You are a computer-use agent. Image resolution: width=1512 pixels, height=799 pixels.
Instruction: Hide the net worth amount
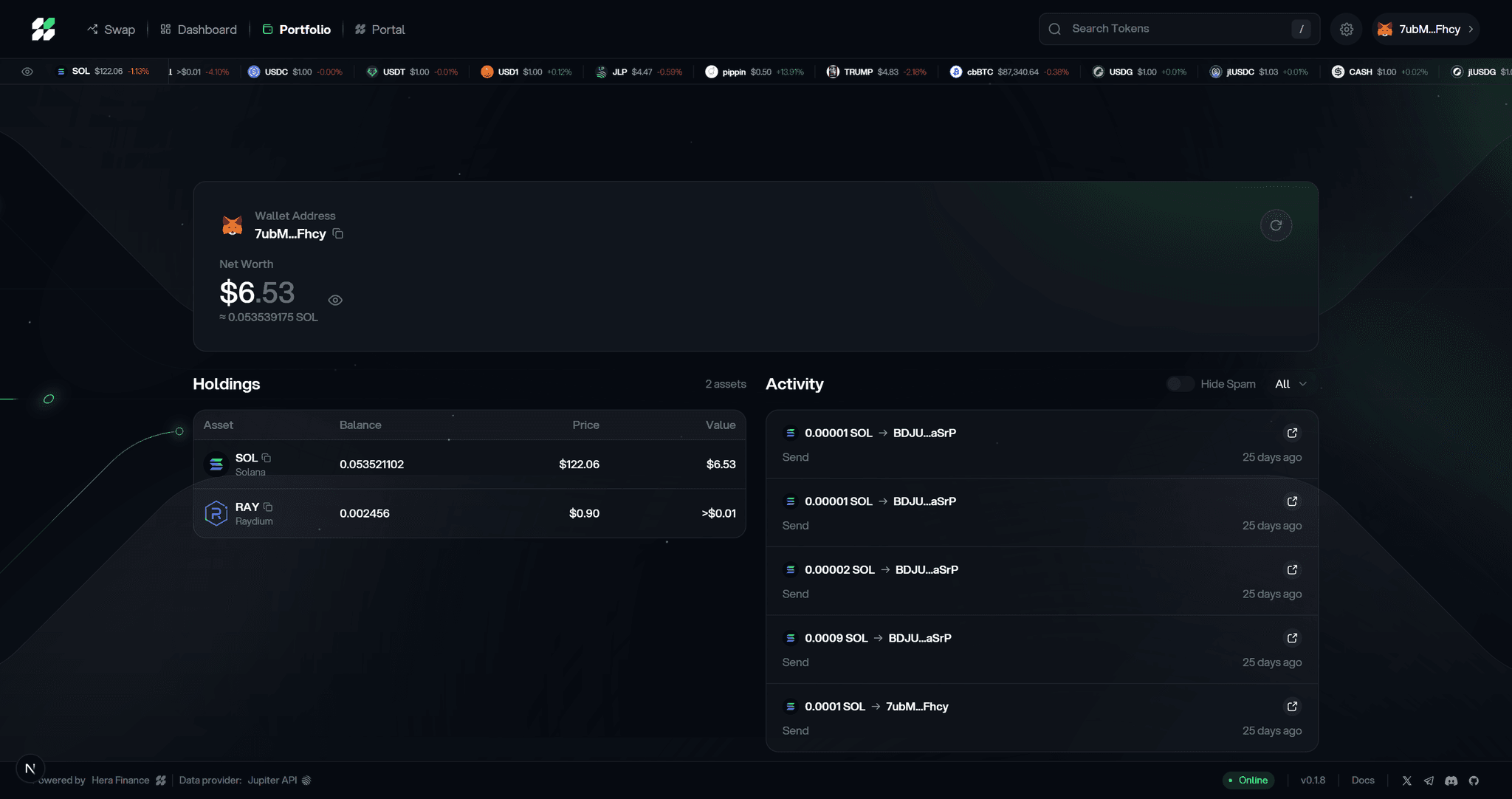point(335,300)
